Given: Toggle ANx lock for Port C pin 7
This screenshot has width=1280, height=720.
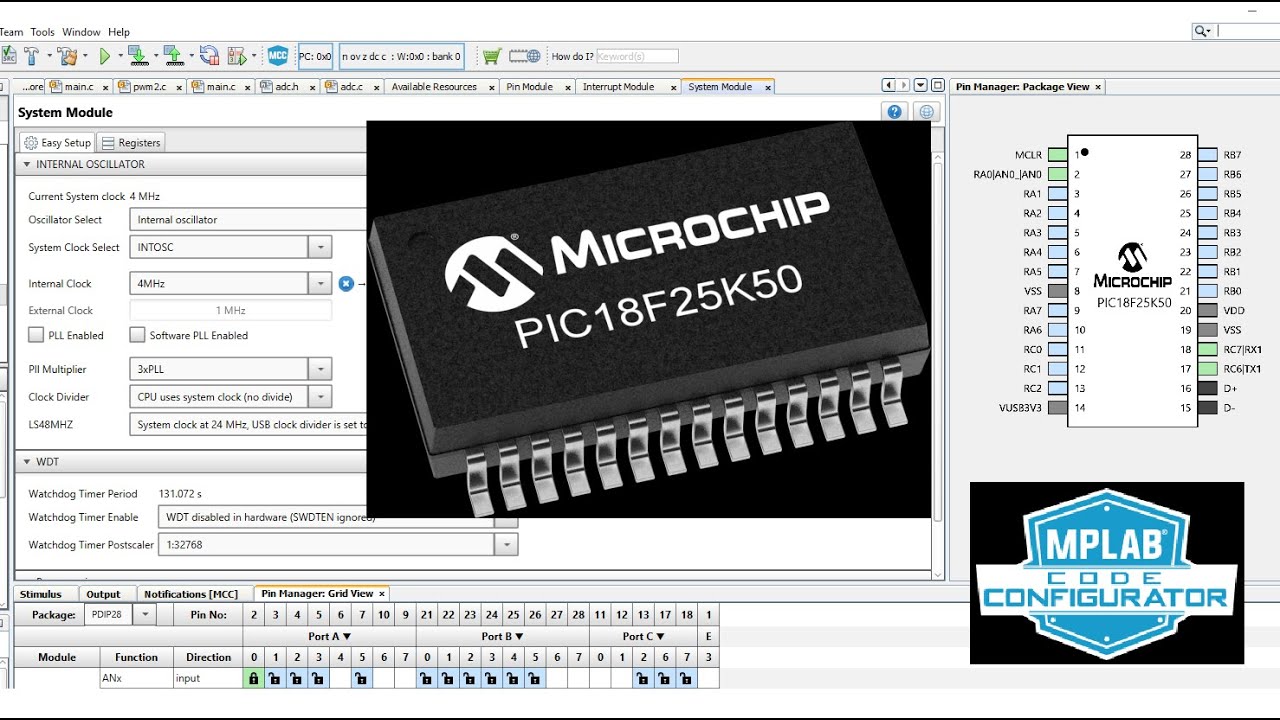Looking at the screenshot, I should point(686,678).
